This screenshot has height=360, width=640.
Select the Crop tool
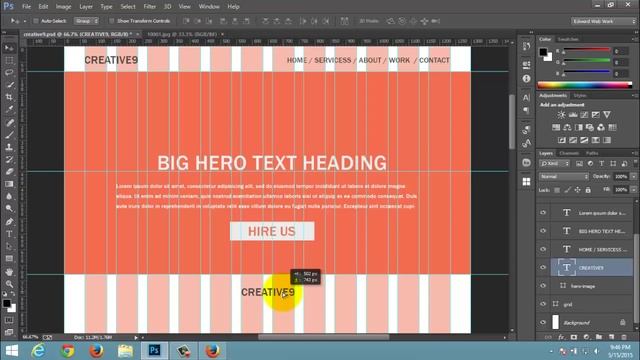click(x=9, y=97)
